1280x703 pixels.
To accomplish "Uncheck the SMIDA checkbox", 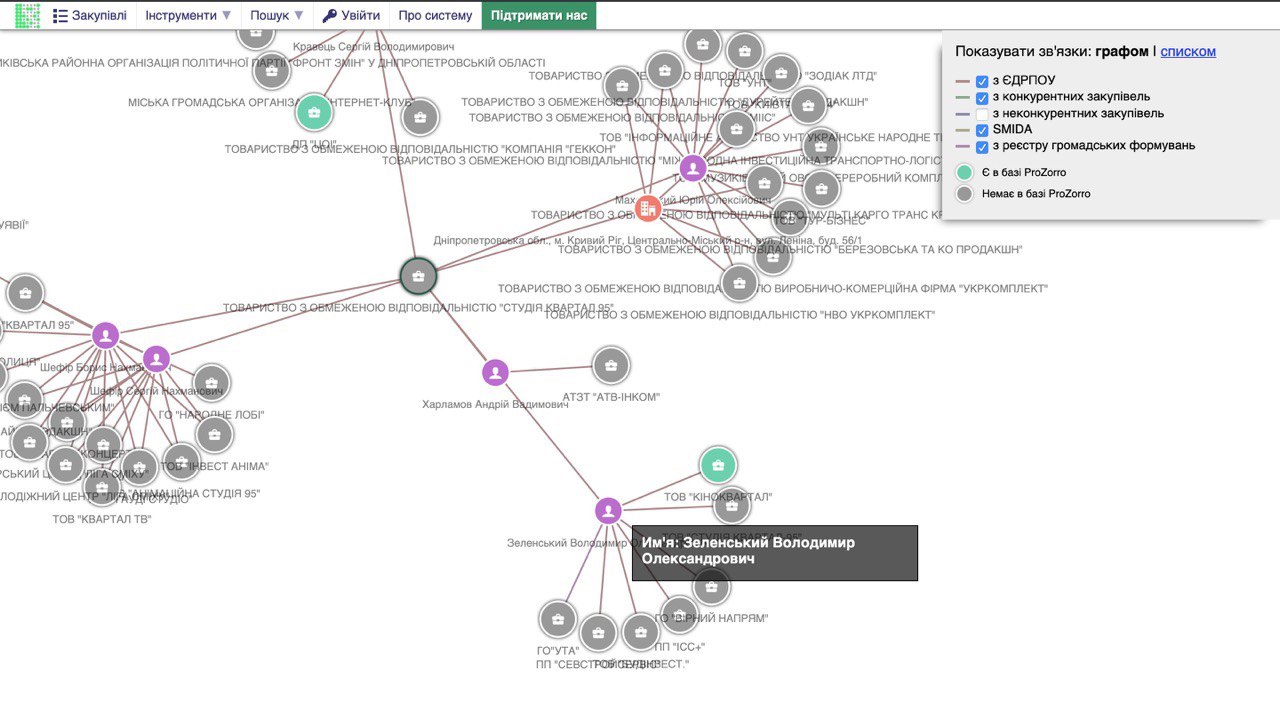I will coord(982,130).
